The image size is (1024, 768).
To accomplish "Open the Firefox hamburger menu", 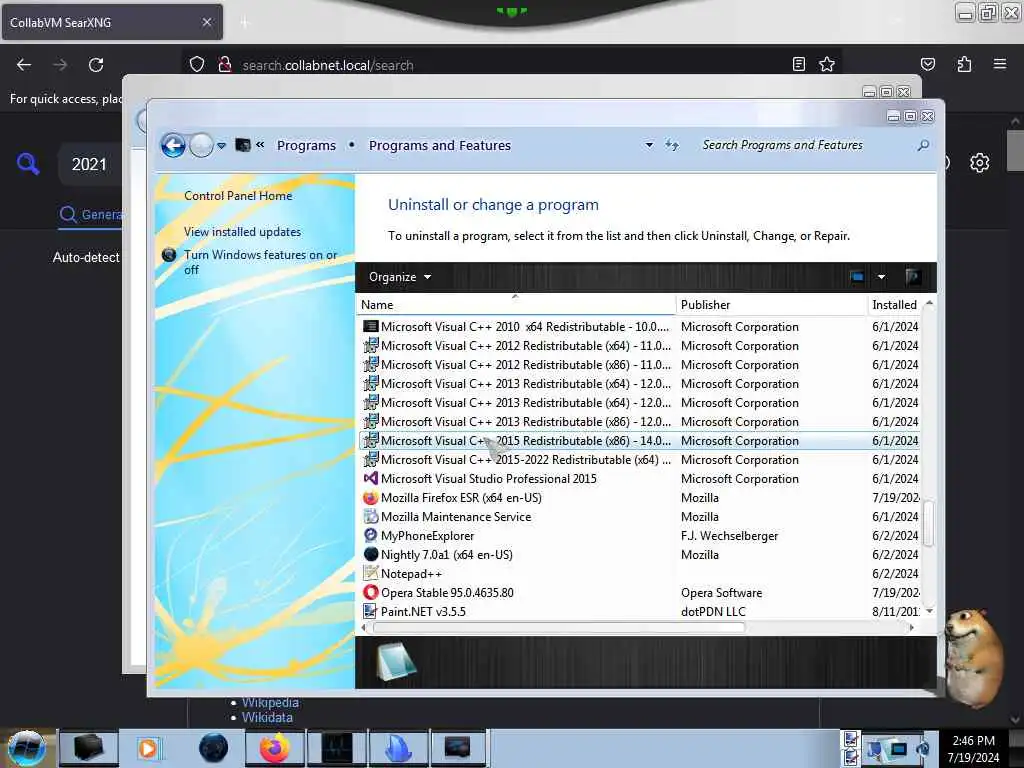I will tap(1000, 64).
